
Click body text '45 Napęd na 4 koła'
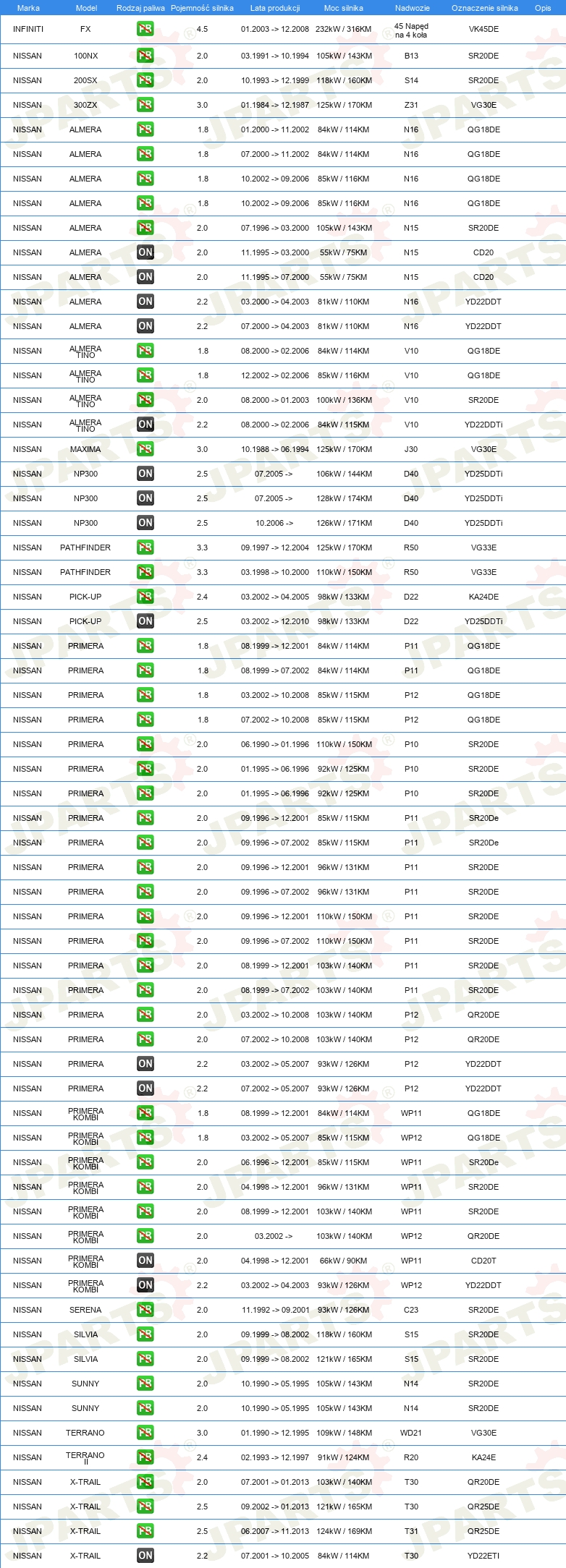[x=411, y=30]
